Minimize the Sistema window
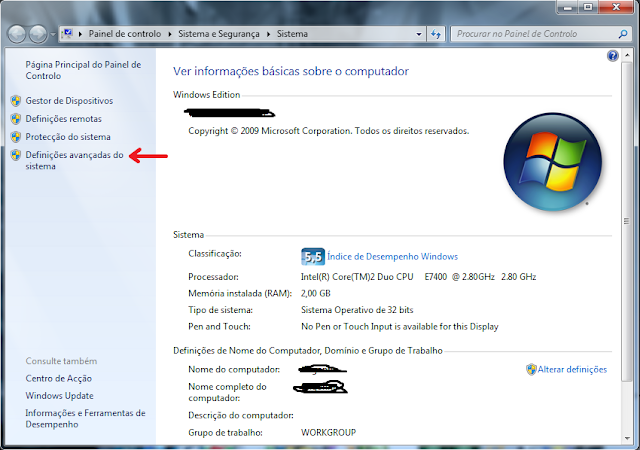The image size is (640, 450). 567,7
